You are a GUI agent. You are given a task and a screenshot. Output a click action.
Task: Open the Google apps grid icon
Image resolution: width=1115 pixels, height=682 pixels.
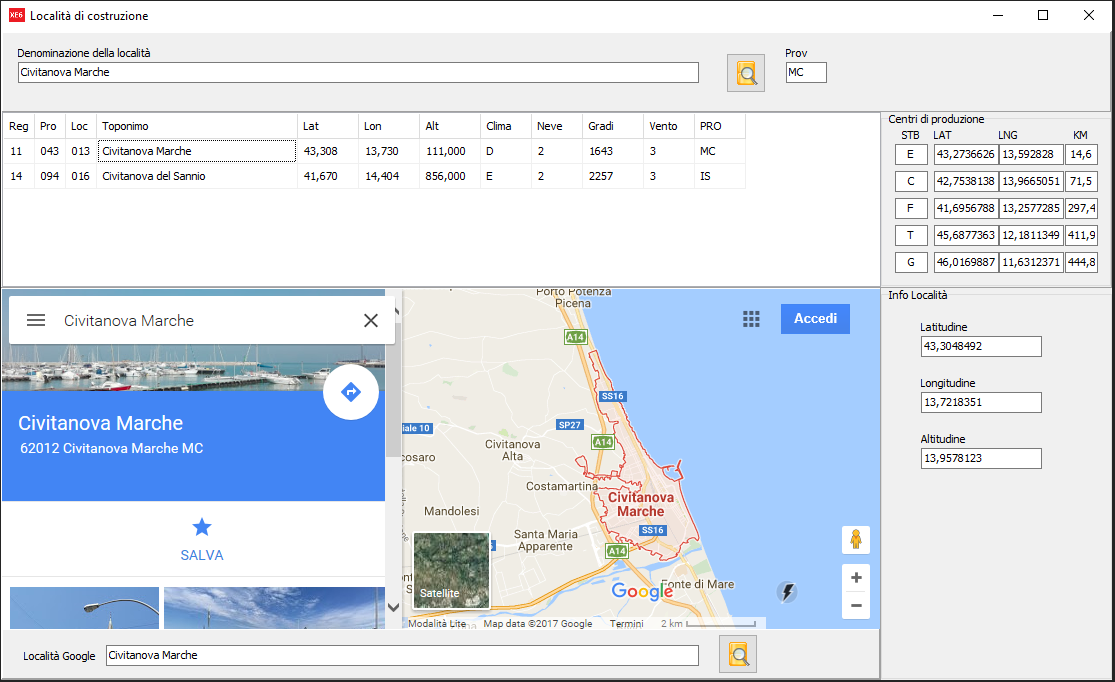click(751, 319)
